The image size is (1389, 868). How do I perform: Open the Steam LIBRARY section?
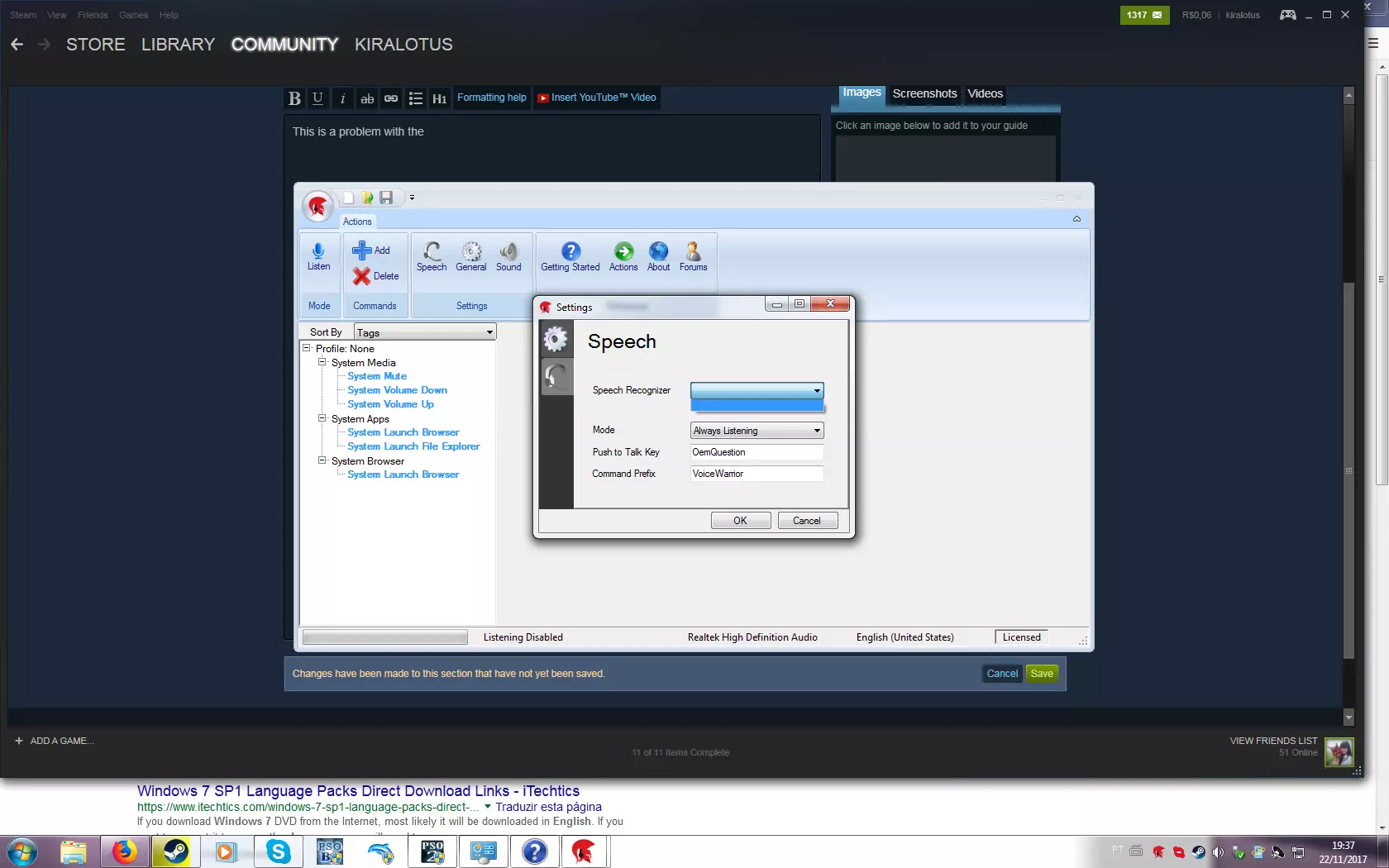click(x=178, y=45)
